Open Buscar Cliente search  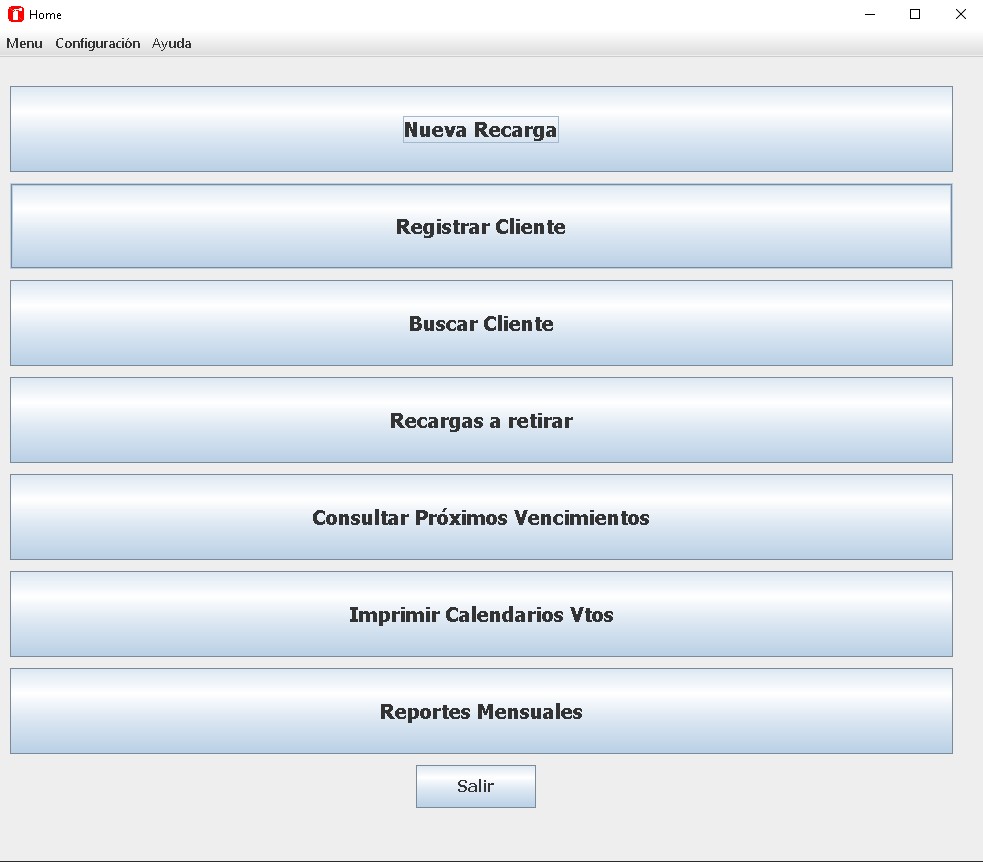481,324
